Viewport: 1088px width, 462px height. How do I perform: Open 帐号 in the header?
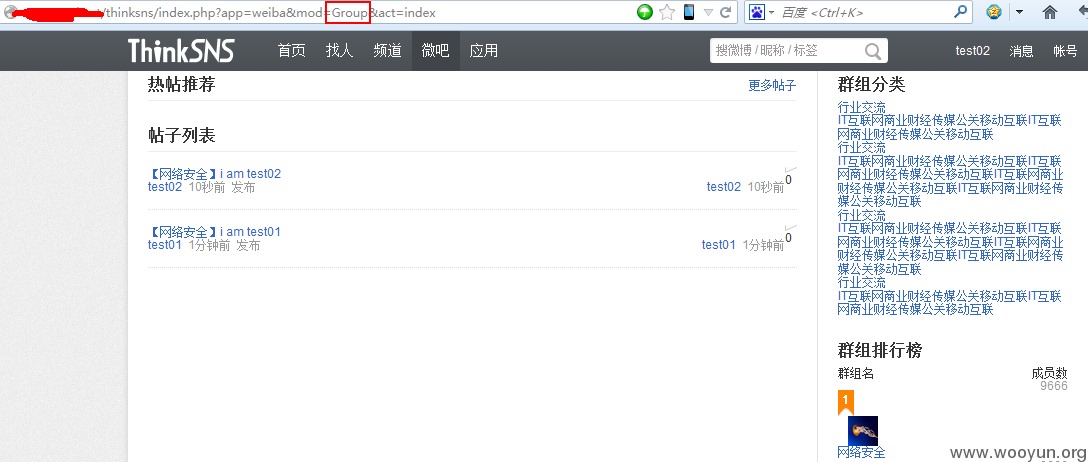click(x=1065, y=51)
